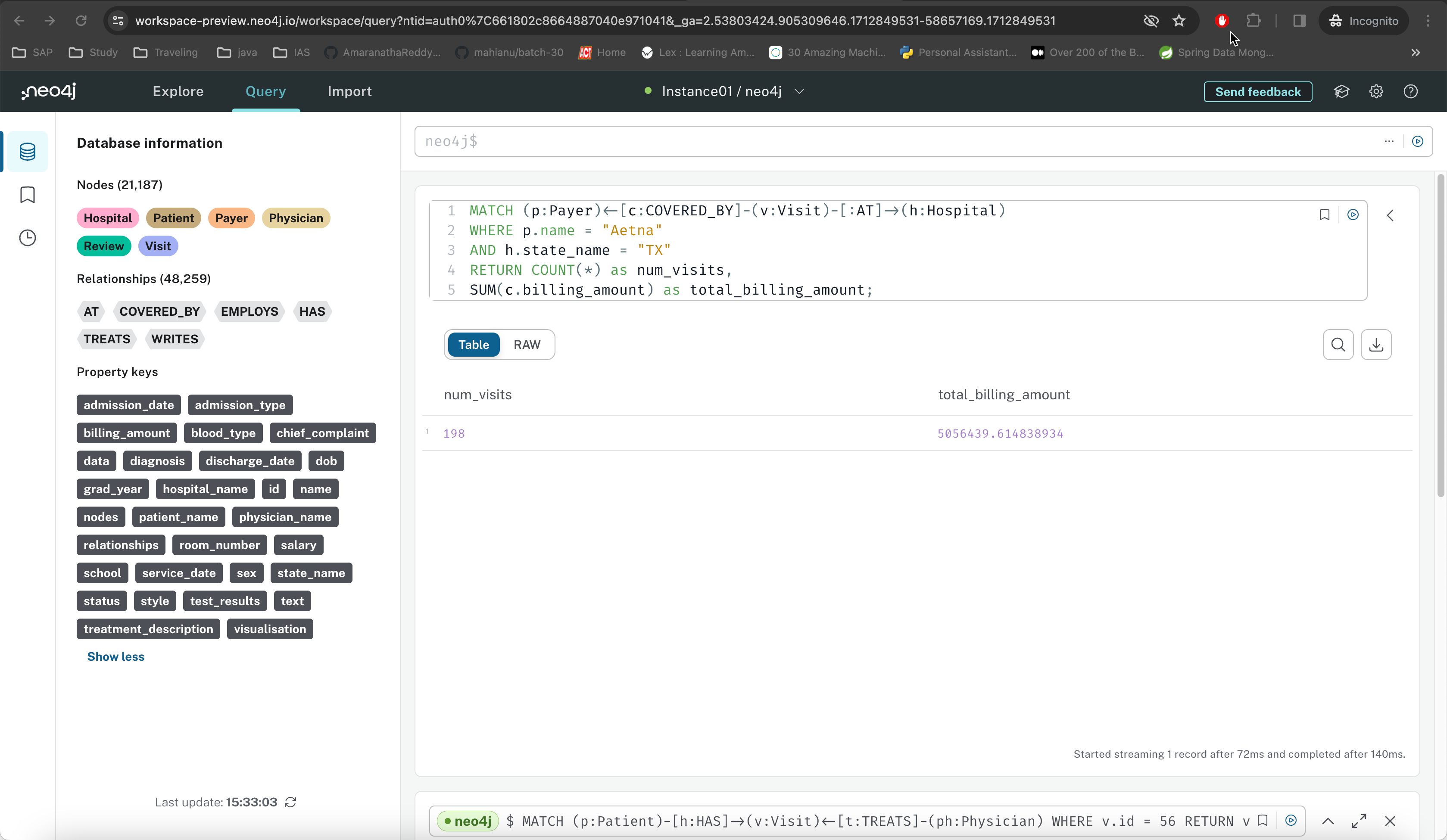This screenshot has height=840, width=1447.
Task: Open the Study bookmarks folder
Action: pyautogui.click(x=93, y=52)
